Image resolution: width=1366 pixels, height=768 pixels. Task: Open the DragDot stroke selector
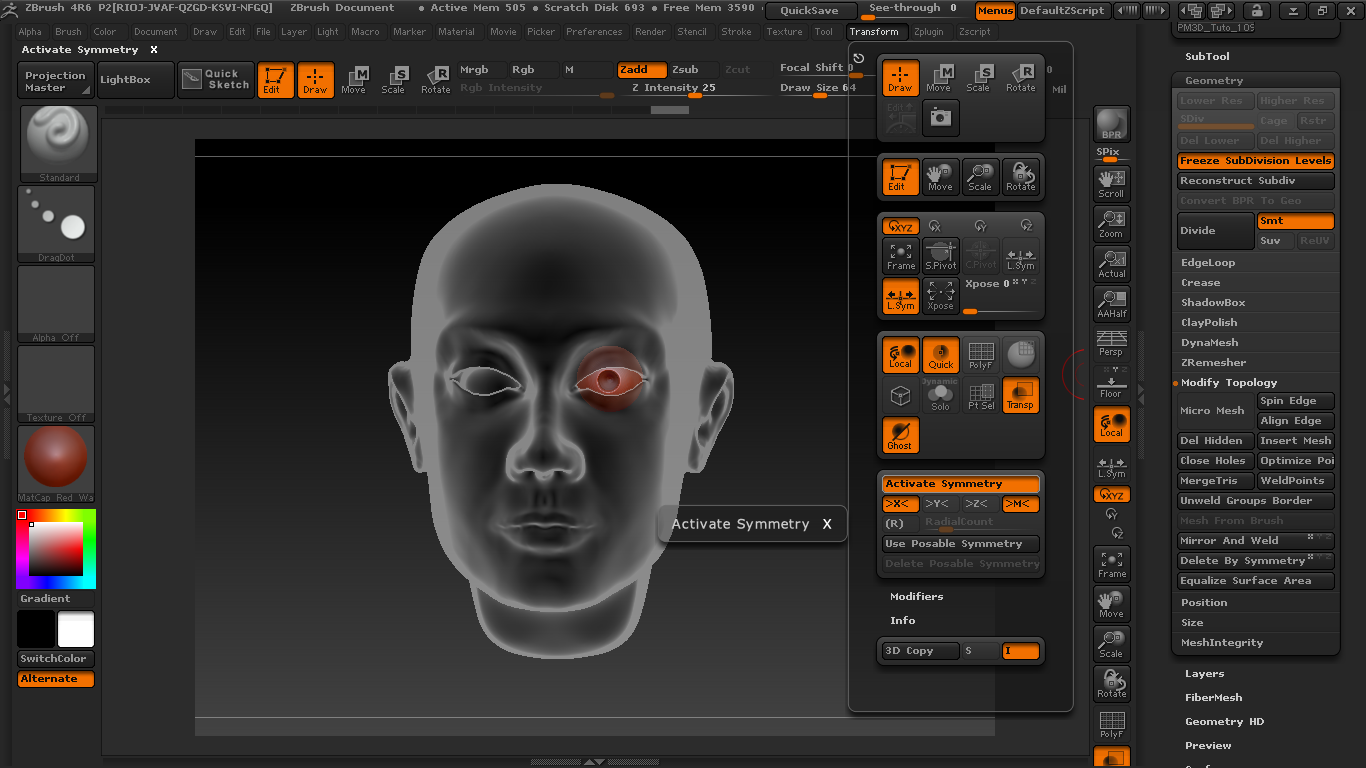click(56, 224)
